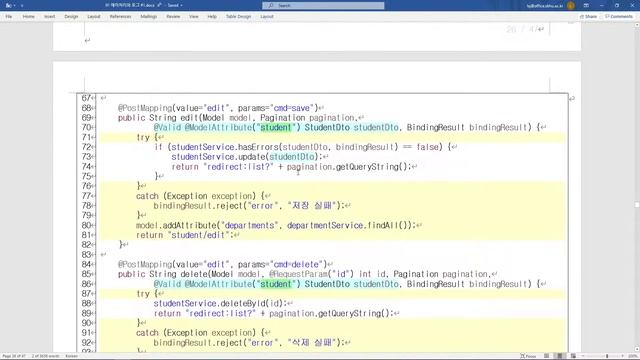Open the Saved status dropdown
640x360 pixels.
coord(175,5)
